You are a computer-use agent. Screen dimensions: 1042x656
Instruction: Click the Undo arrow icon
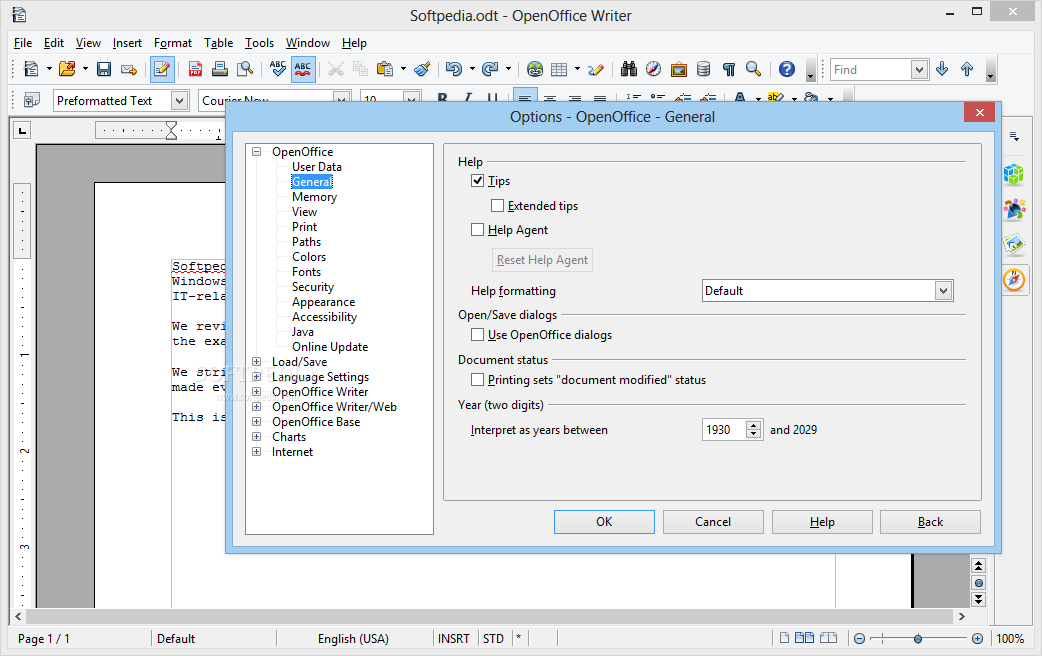coord(454,69)
